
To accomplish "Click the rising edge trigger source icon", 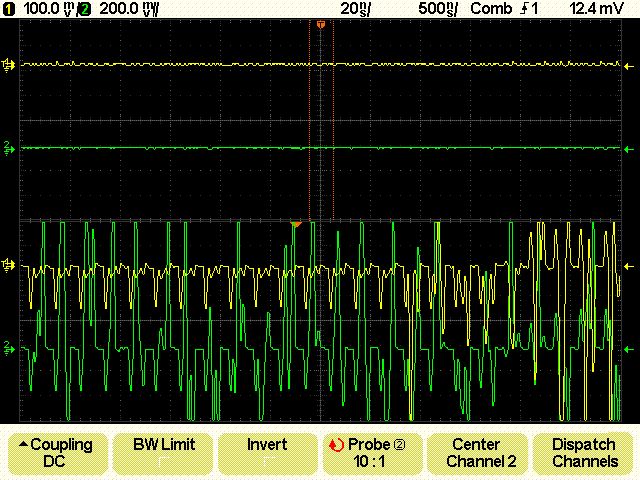I will (524, 9).
